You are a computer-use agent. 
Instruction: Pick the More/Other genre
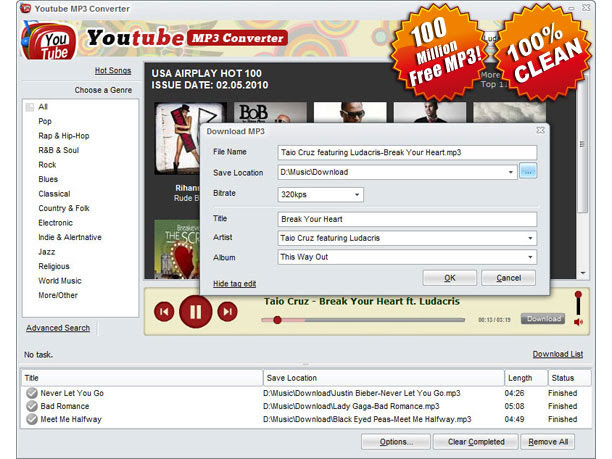(58, 295)
